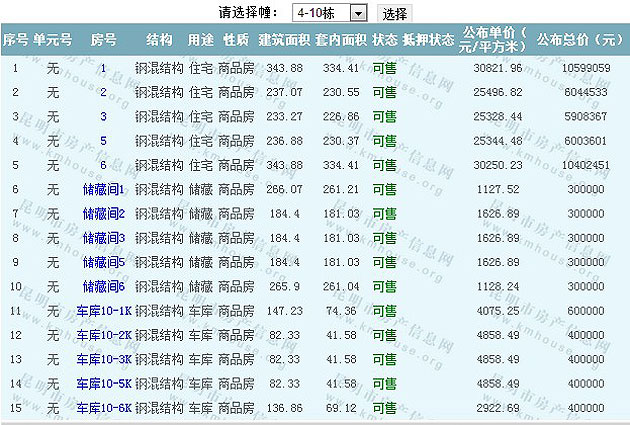
Task: Click the 房号 column header
Action: click(103, 41)
